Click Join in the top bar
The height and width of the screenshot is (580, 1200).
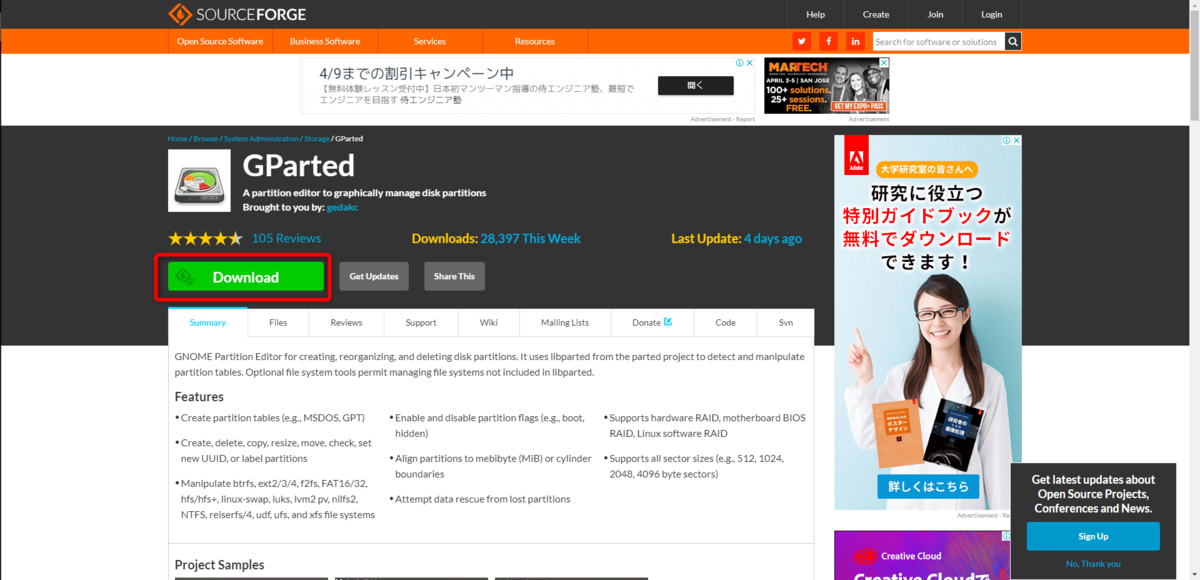[935, 14]
